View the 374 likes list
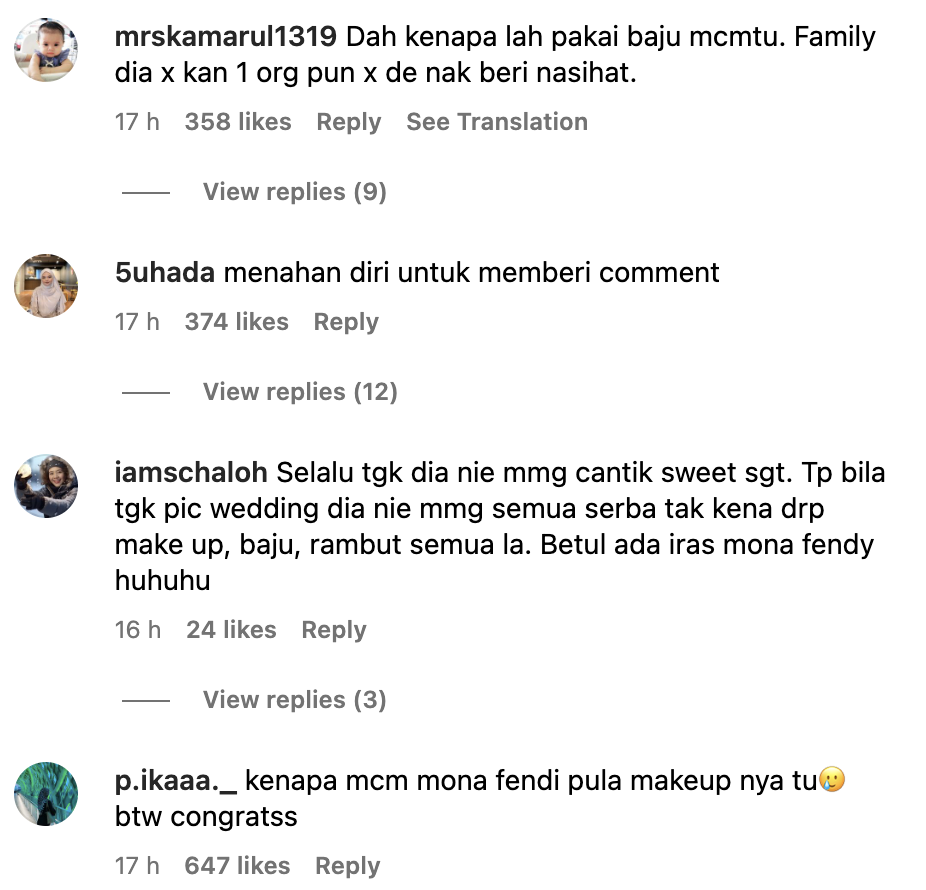The height and width of the screenshot is (890, 926). coord(237,322)
